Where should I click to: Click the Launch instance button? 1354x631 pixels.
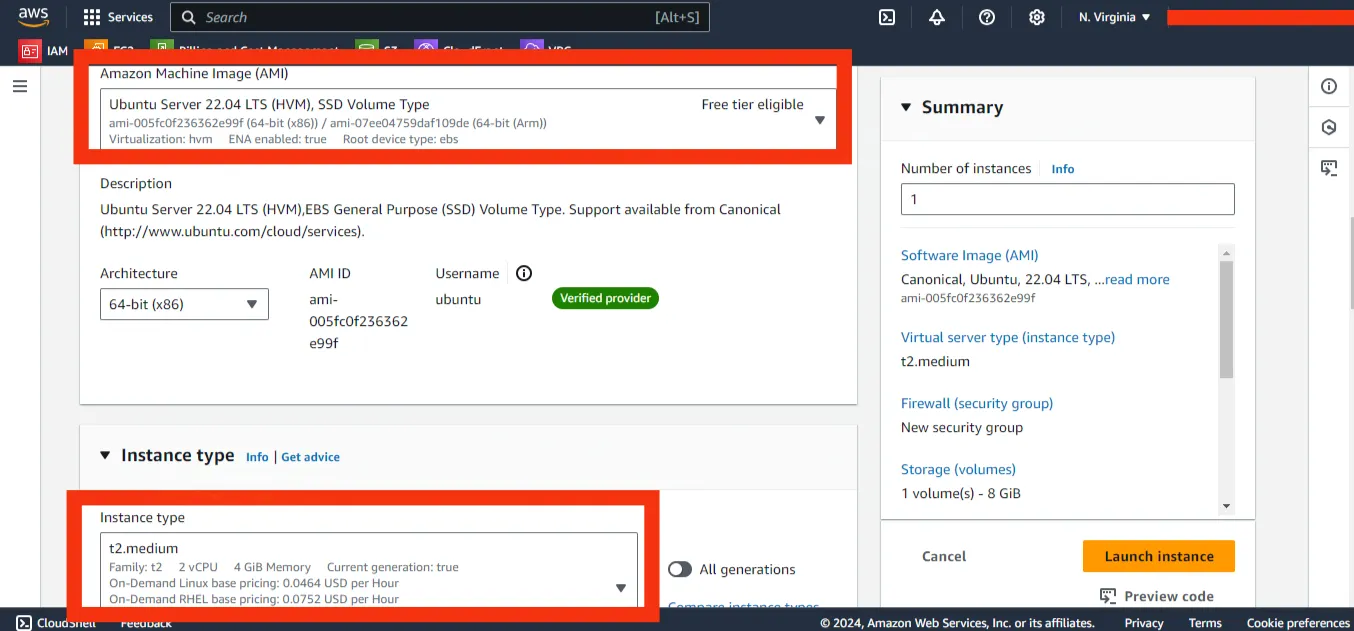tap(1158, 556)
